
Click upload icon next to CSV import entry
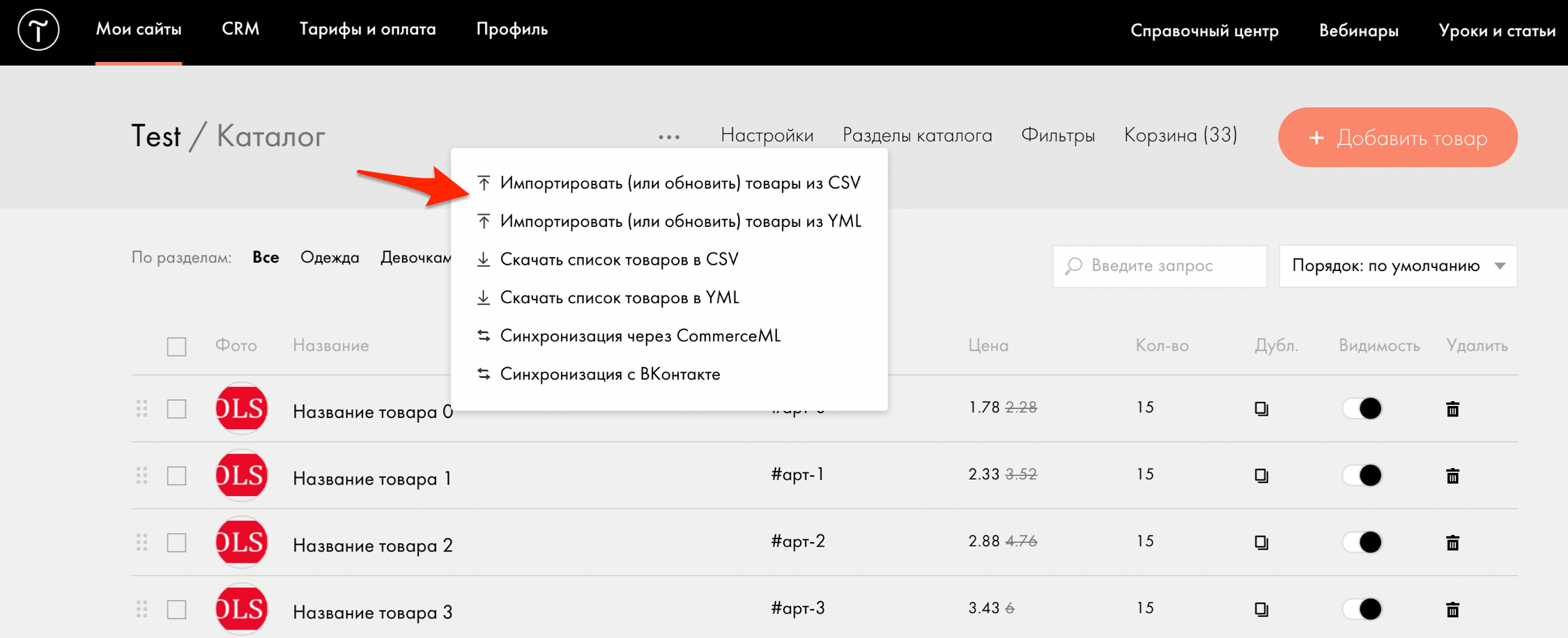(x=483, y=182)
